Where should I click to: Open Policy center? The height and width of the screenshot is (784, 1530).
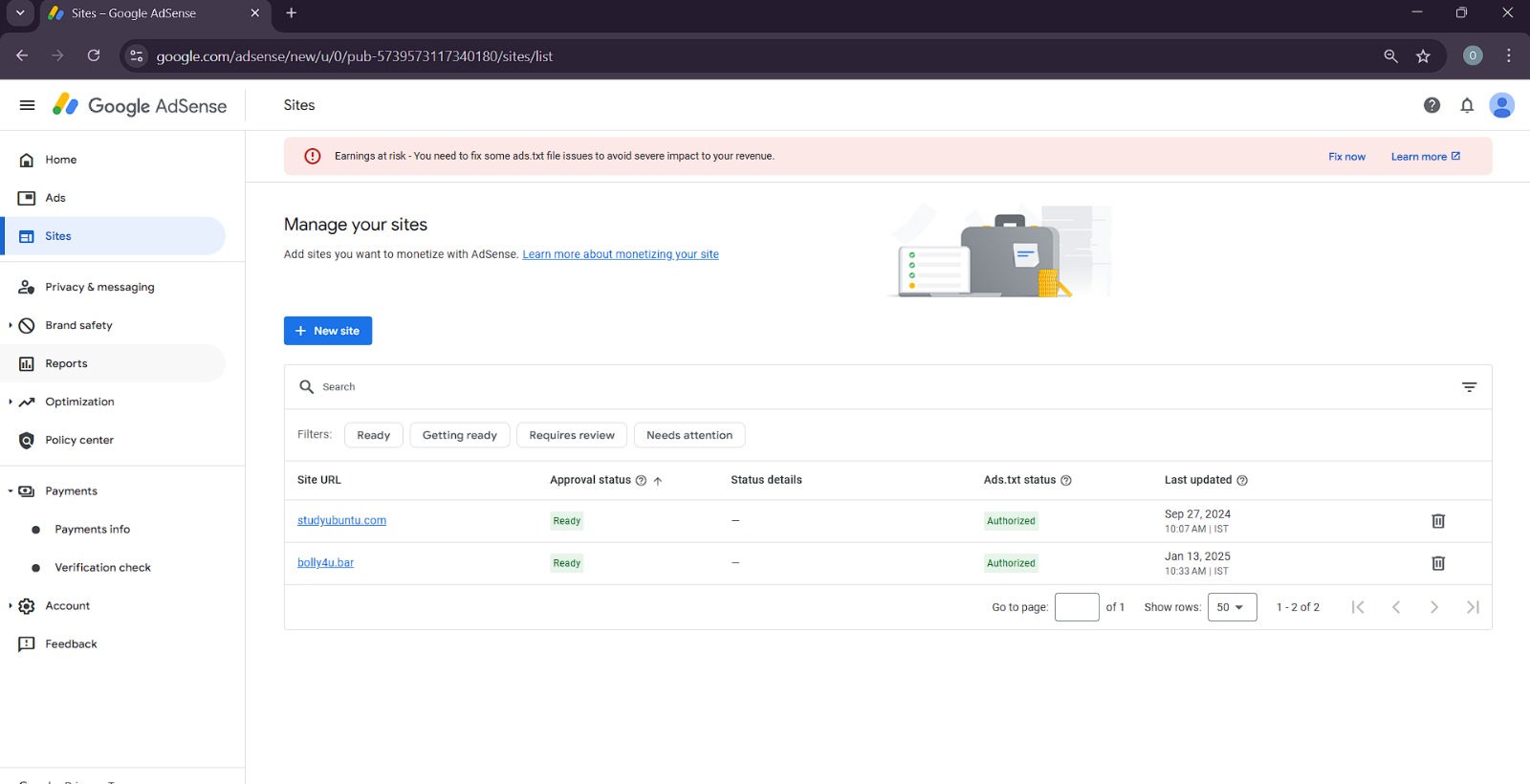115,440
